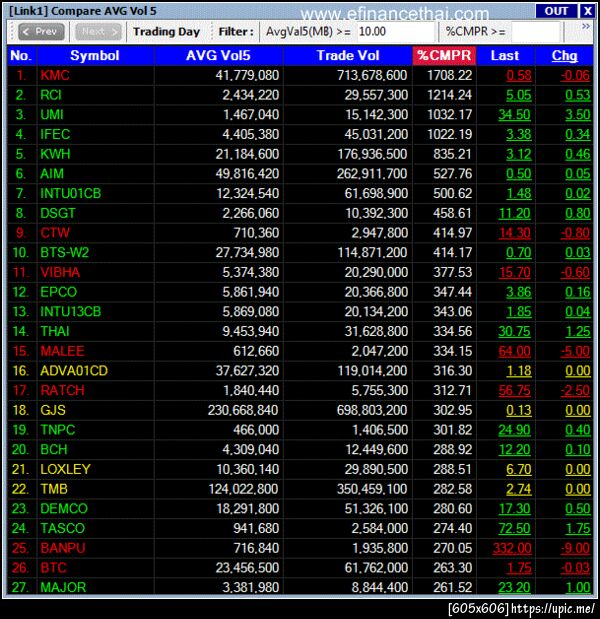Select the INTU13CB symbol
600x619 pixels.
[71, 312]
